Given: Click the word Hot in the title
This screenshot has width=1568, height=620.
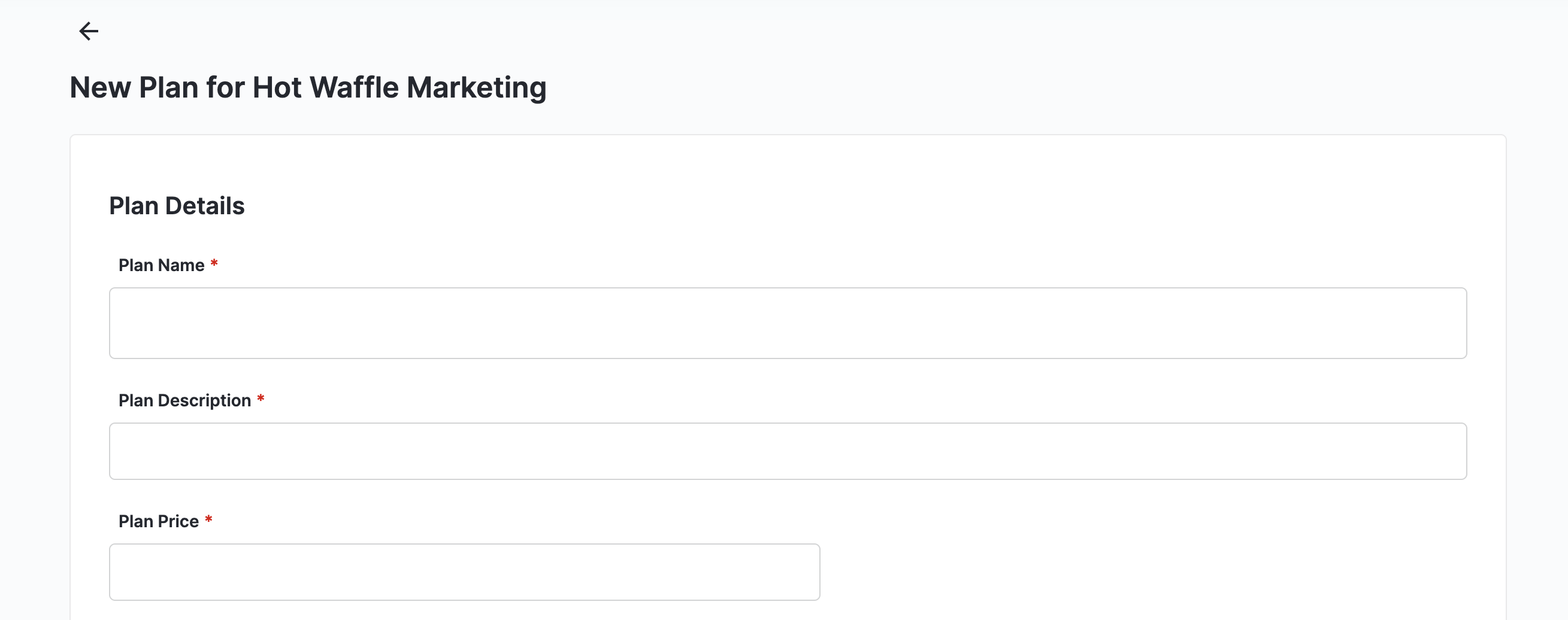Looking at the screenshot, I should (x=276, y=87).
